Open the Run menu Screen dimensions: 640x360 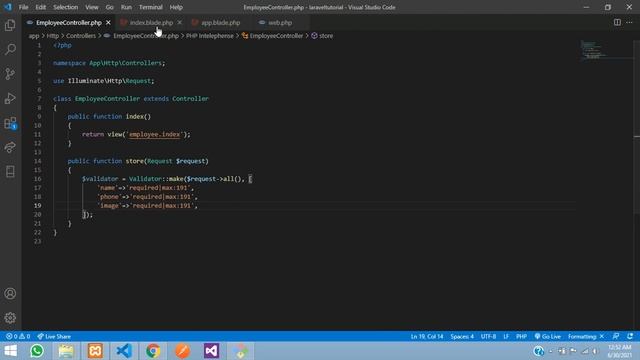(126, 7)
